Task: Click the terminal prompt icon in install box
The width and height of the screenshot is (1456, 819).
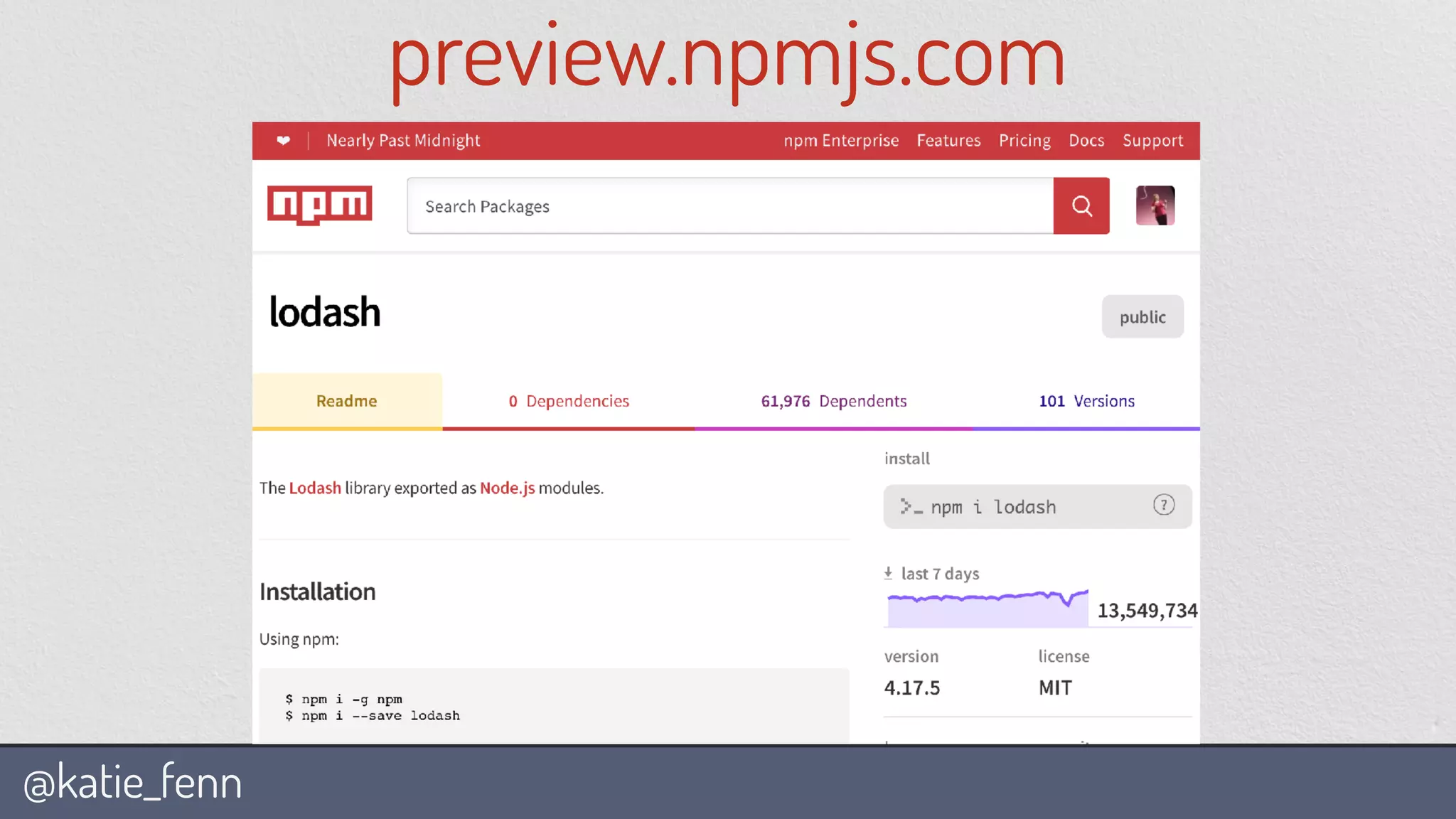Action: pos(911,507)
